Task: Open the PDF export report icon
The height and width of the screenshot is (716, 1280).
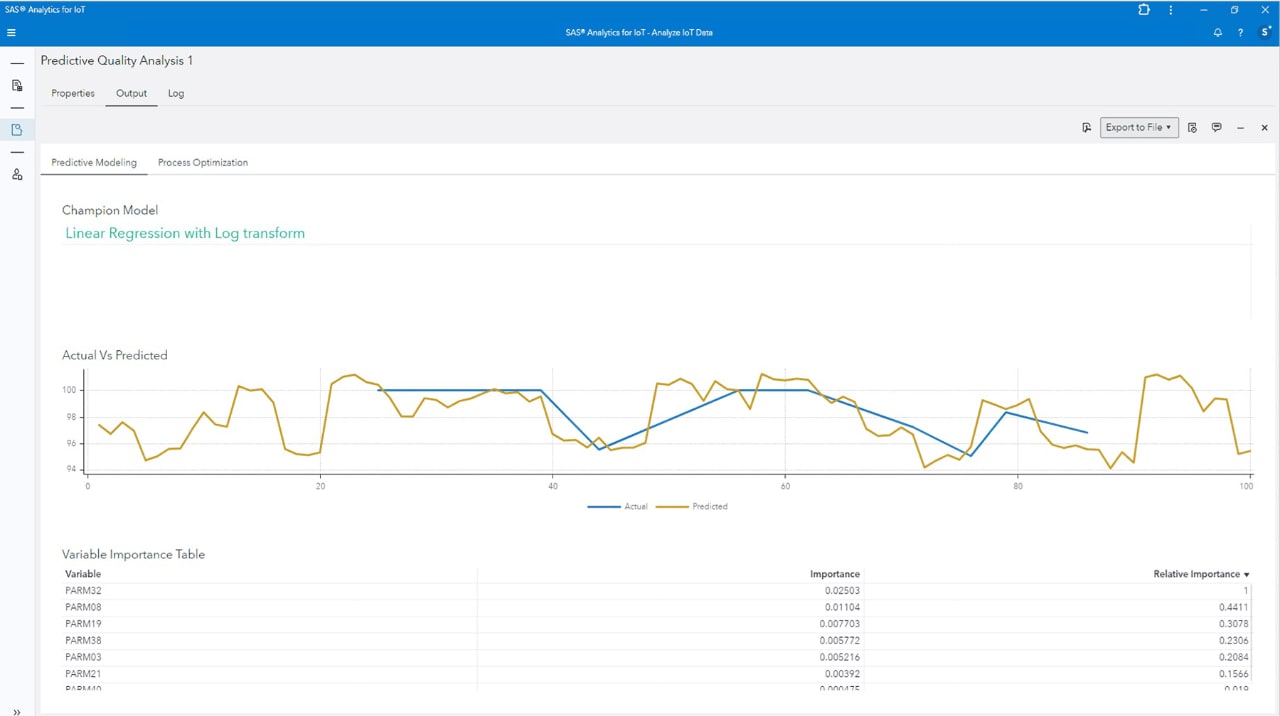Action: pyautogui.click(x=1087, y=127)
